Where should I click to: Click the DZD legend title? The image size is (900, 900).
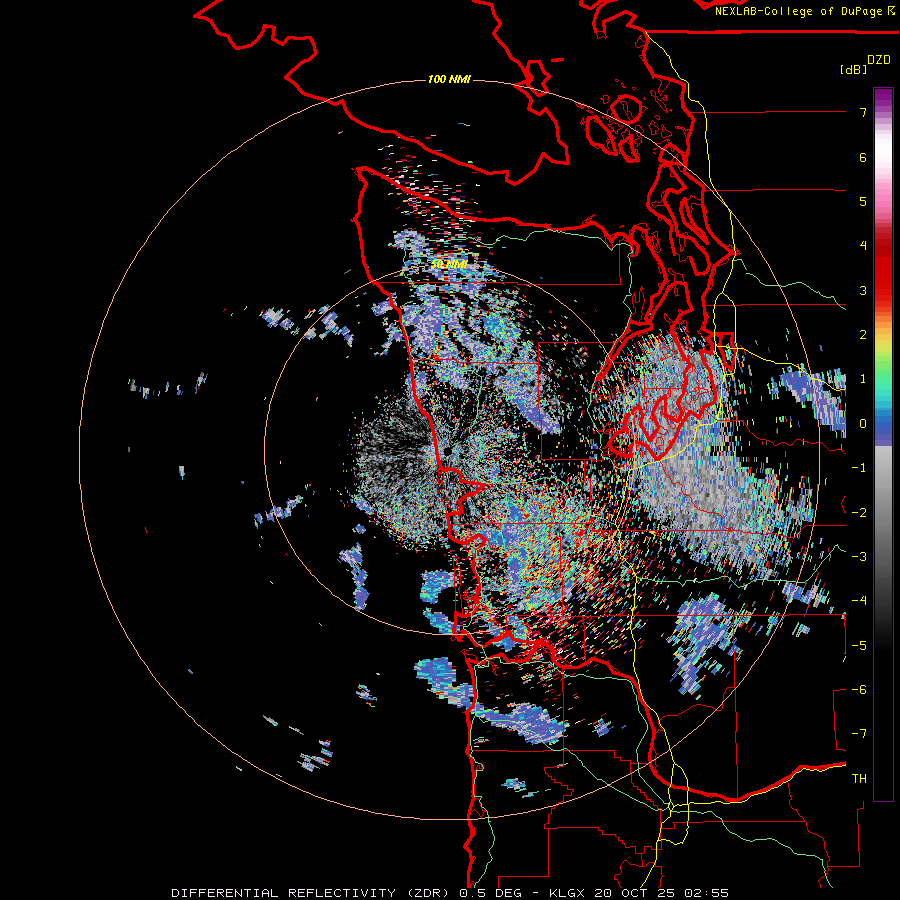879,60
